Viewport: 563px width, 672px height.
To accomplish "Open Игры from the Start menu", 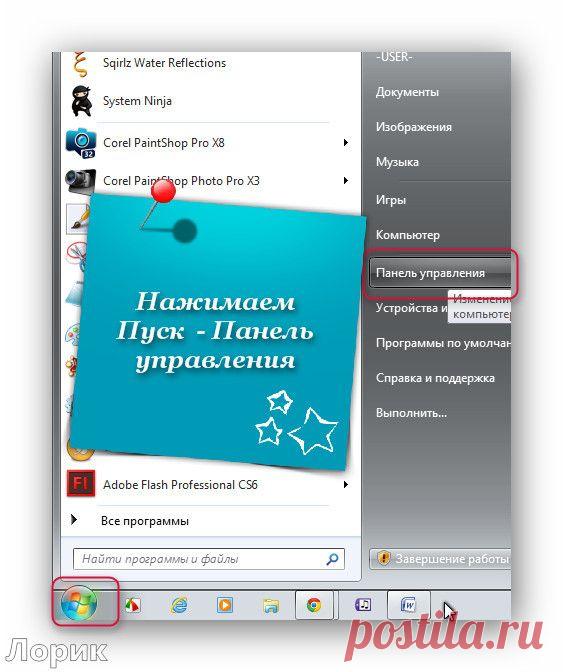I will [391, 200].
